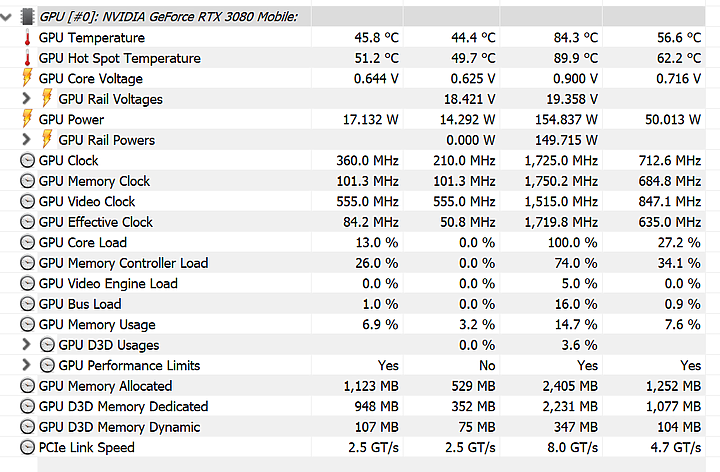Click thermometer icon beside GPU Hot Spot Temperature
The width and height of the screenshot is (720, 472).
(x=27, y=58)
